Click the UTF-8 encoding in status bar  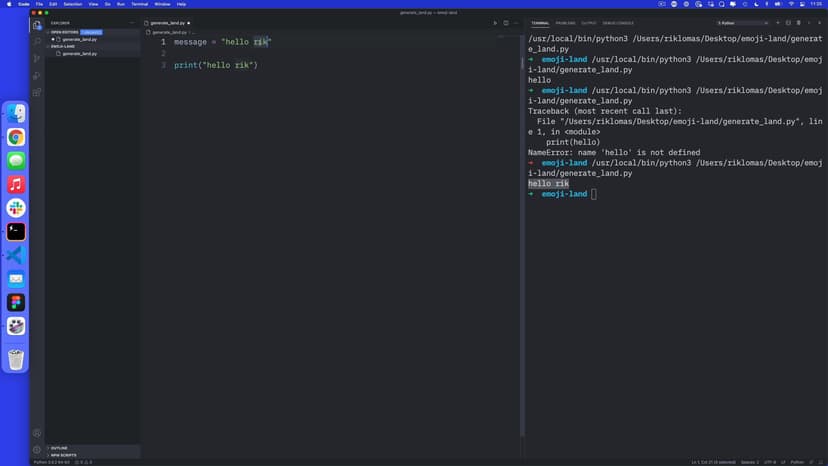769,462
